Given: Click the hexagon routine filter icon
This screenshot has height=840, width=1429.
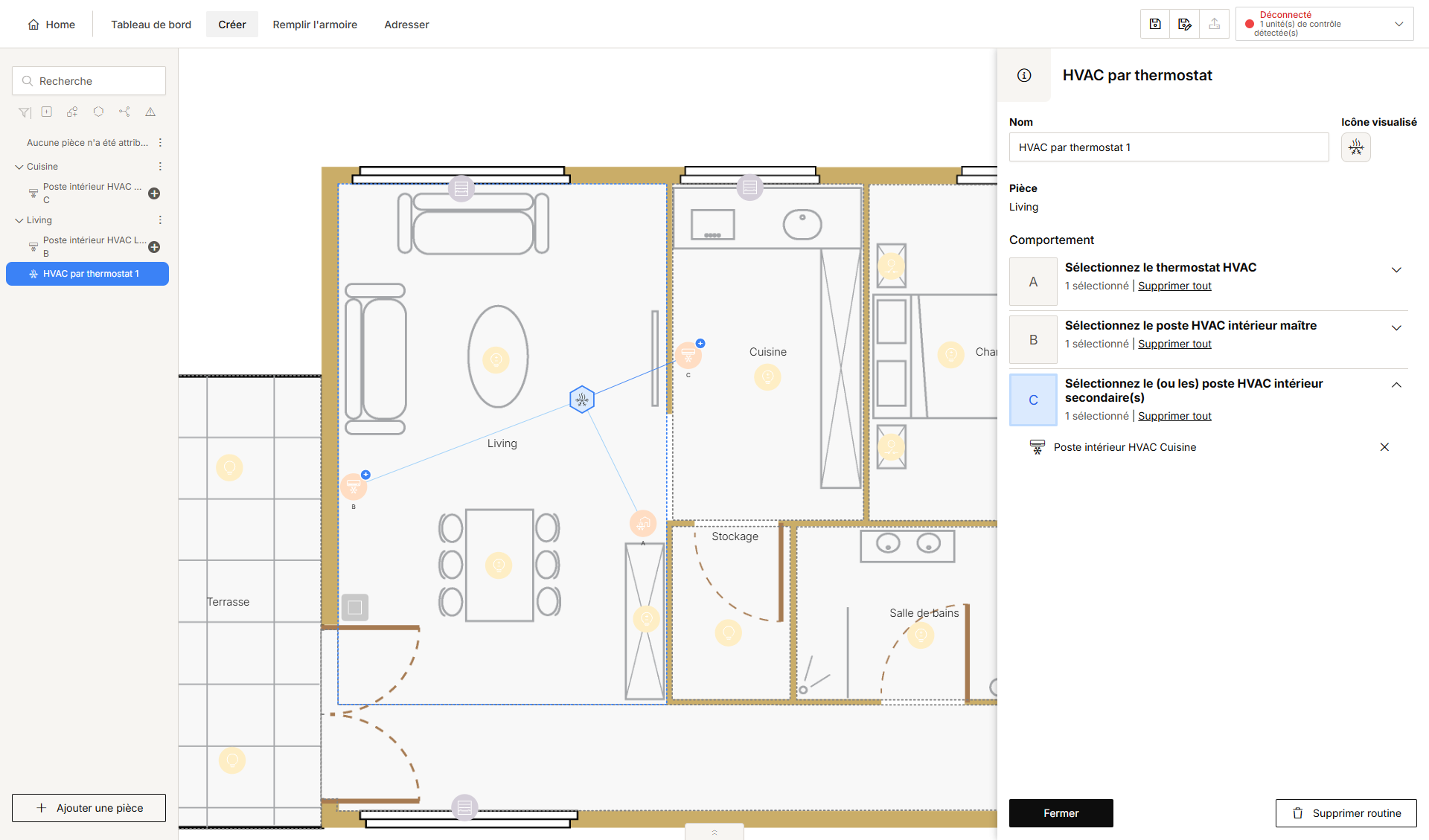Looking at the screenshot, I should [x=98, y=112].
